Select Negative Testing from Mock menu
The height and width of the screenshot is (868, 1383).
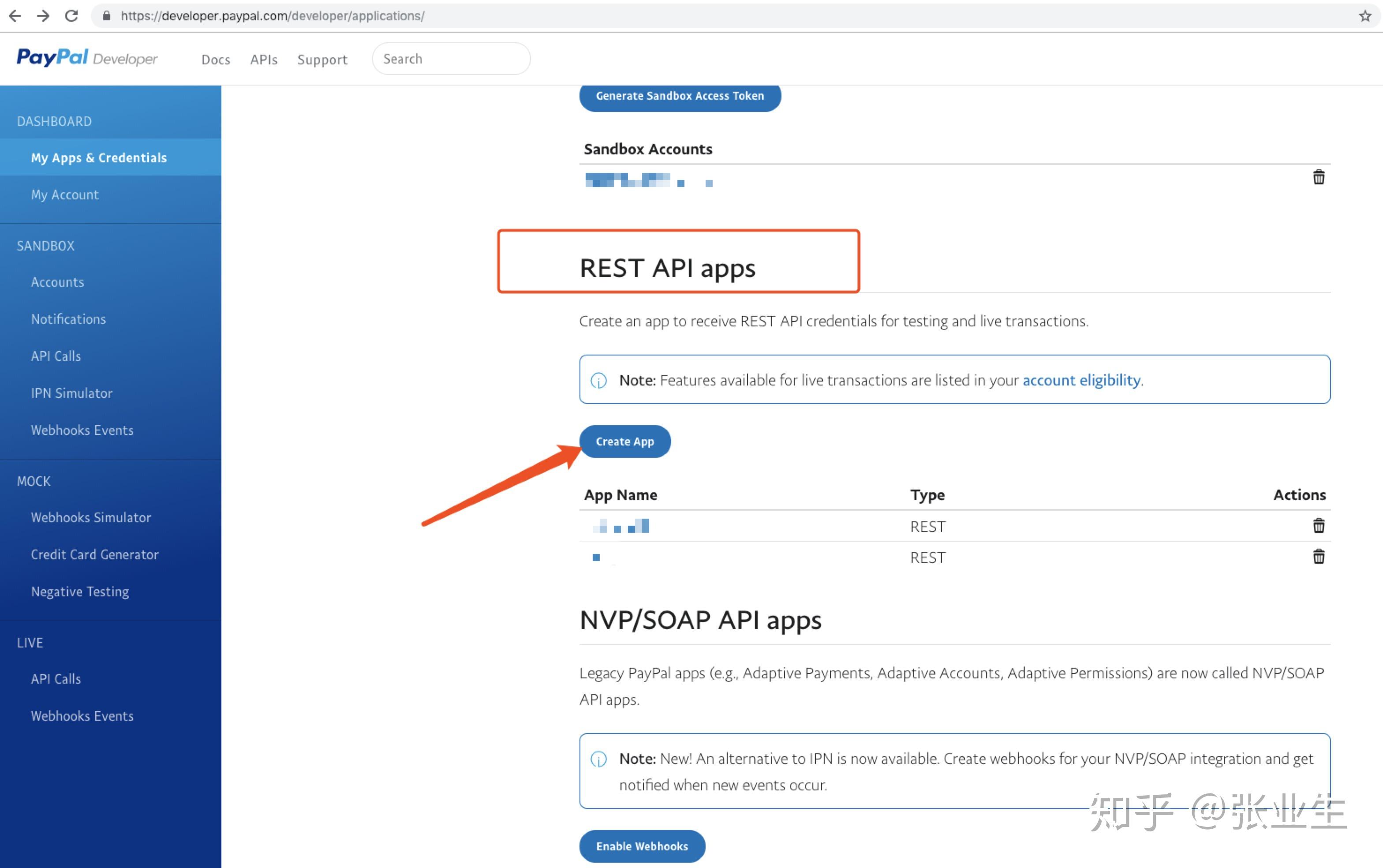pos(80,592)
